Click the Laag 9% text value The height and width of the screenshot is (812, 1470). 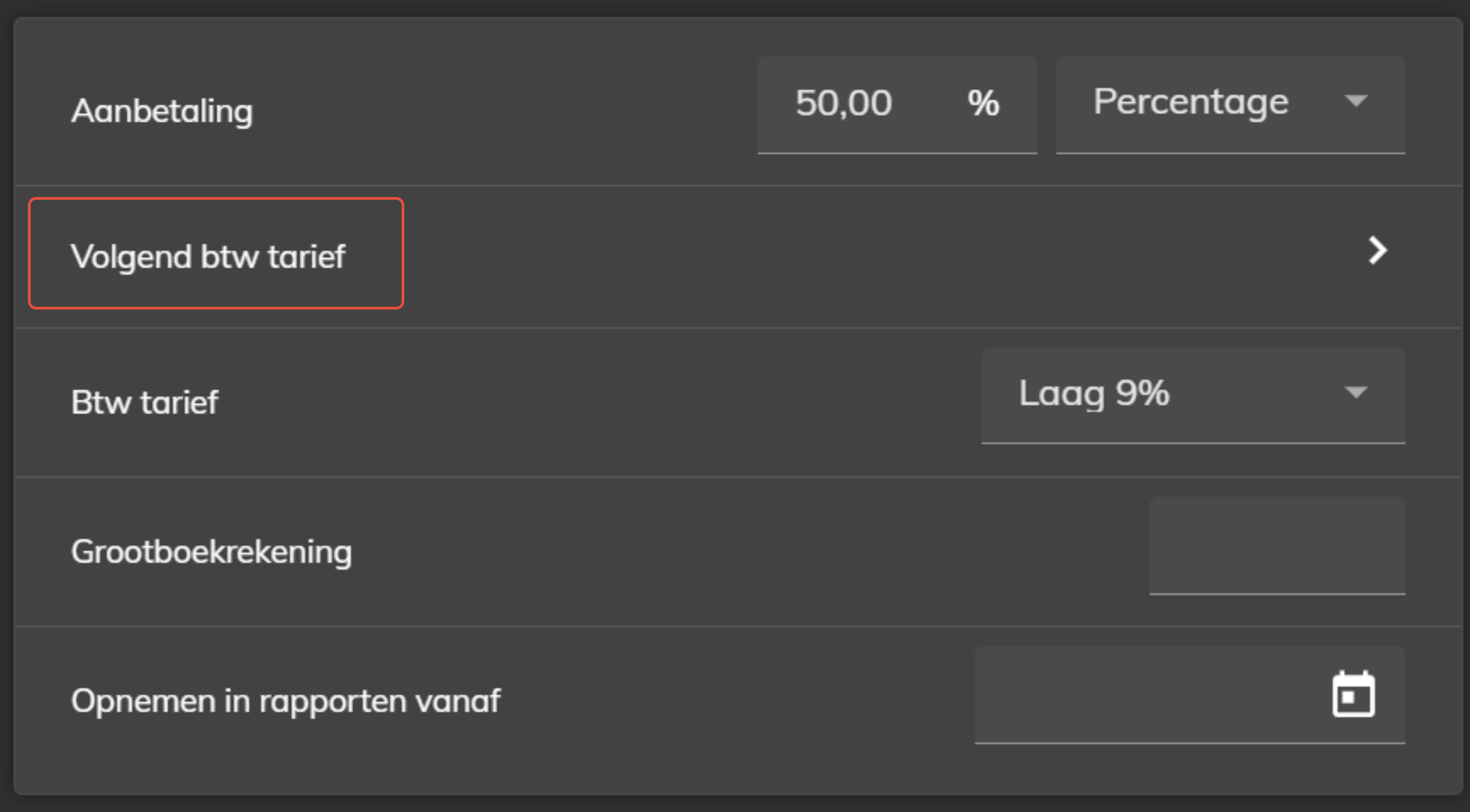click(1094, 393)
